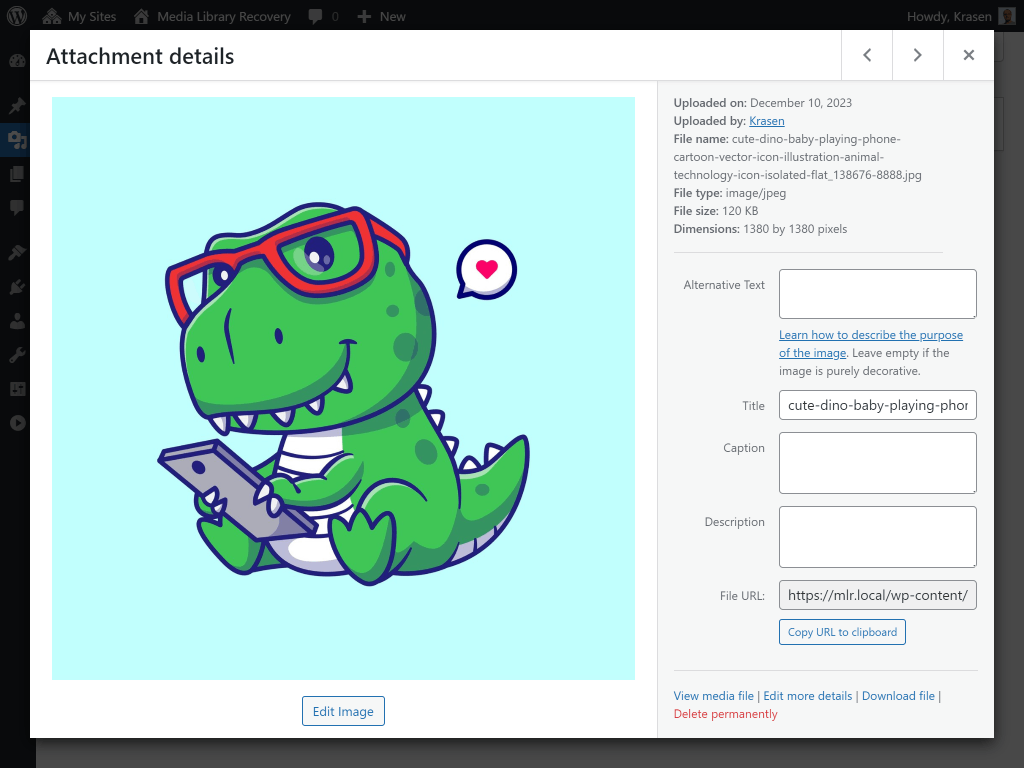Open the Media sidebar icon
The width and height of the screenshot is (1024, 768).
[17, 139]
